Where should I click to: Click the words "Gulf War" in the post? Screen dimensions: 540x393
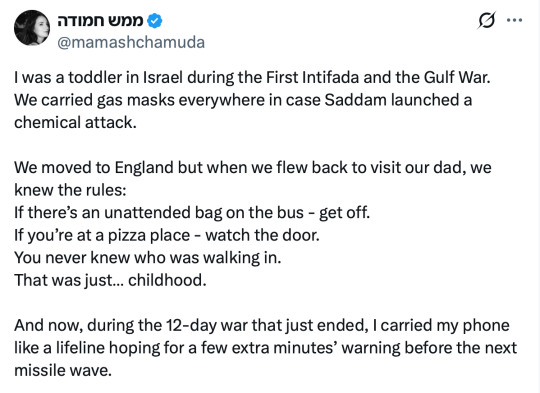[x=457, y=77]
